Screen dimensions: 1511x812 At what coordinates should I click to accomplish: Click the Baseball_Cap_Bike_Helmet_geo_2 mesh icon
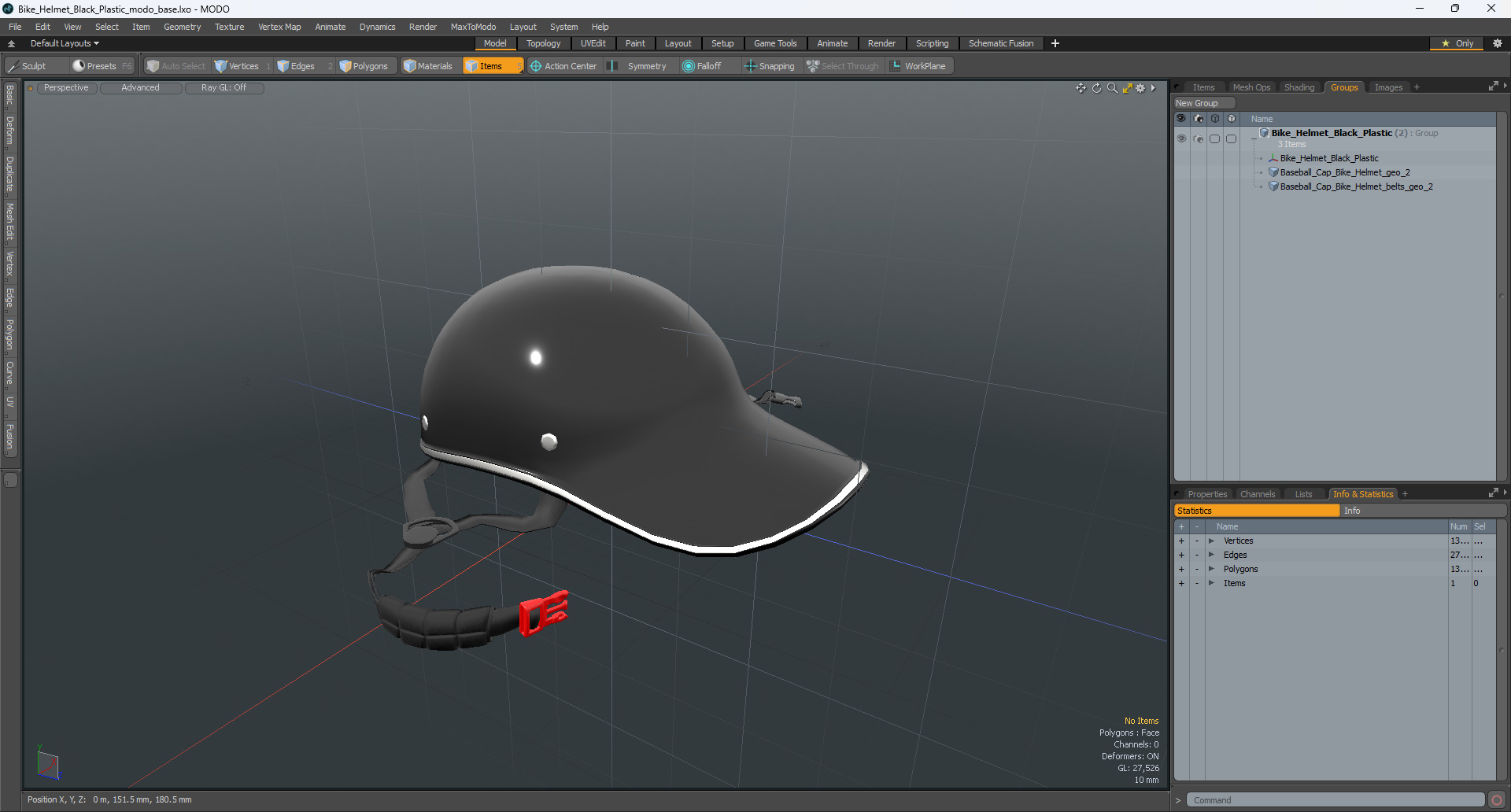point(1273,172)
